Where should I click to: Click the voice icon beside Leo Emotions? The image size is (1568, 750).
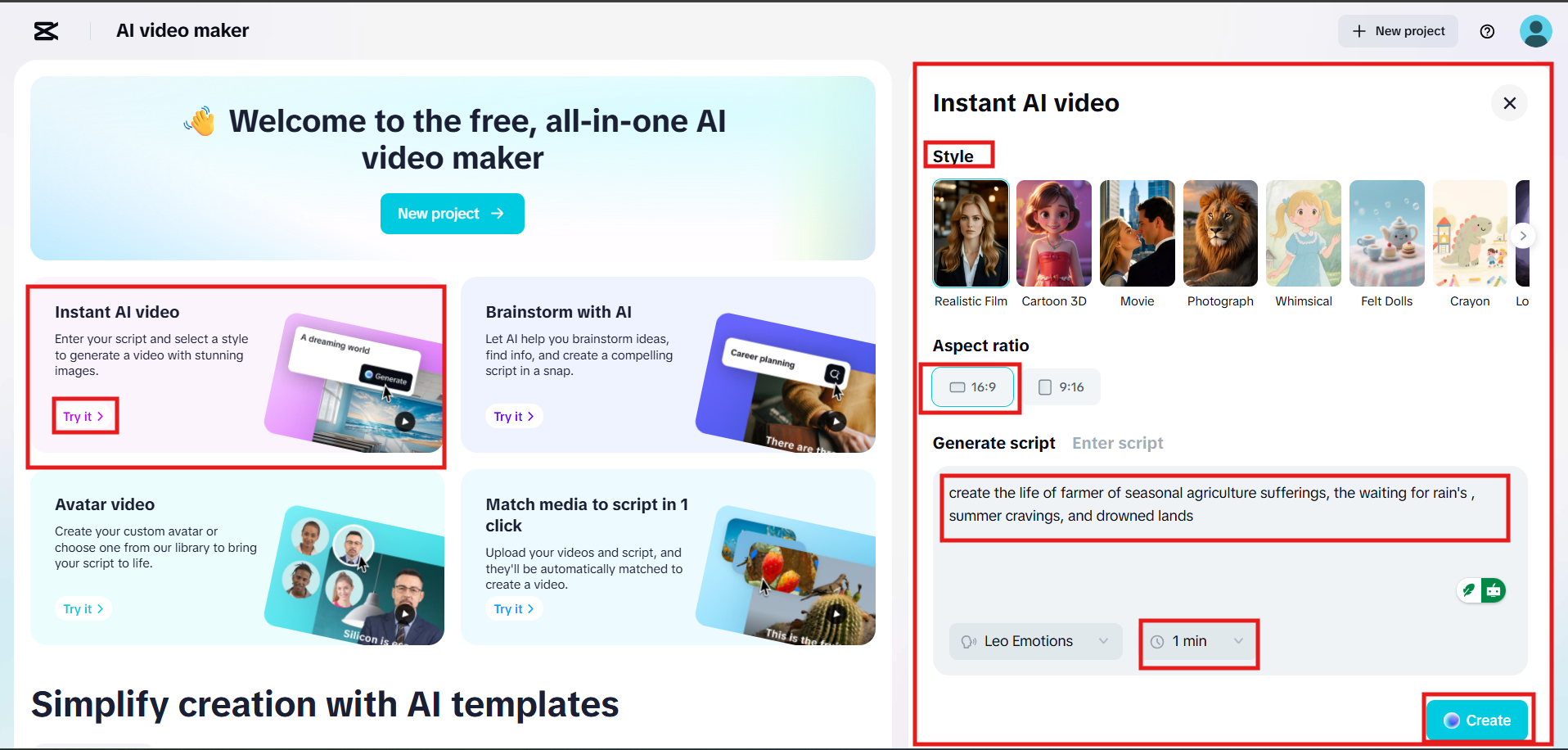coord(971,641)
